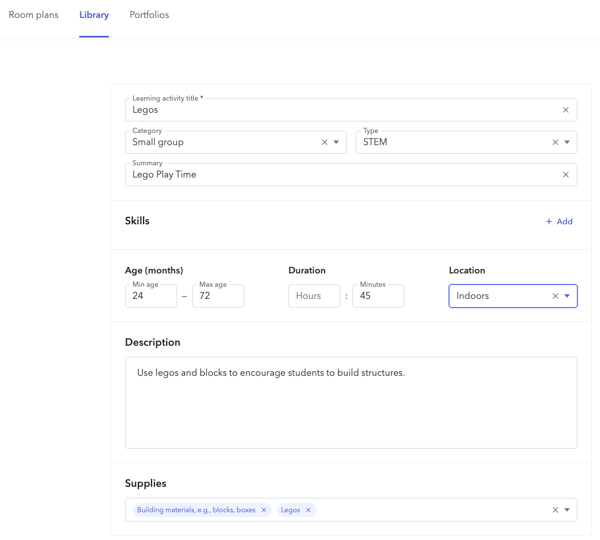Clear the Indoors location selection
This screenshot has width=600, height=540.
(x=555, y=296)
